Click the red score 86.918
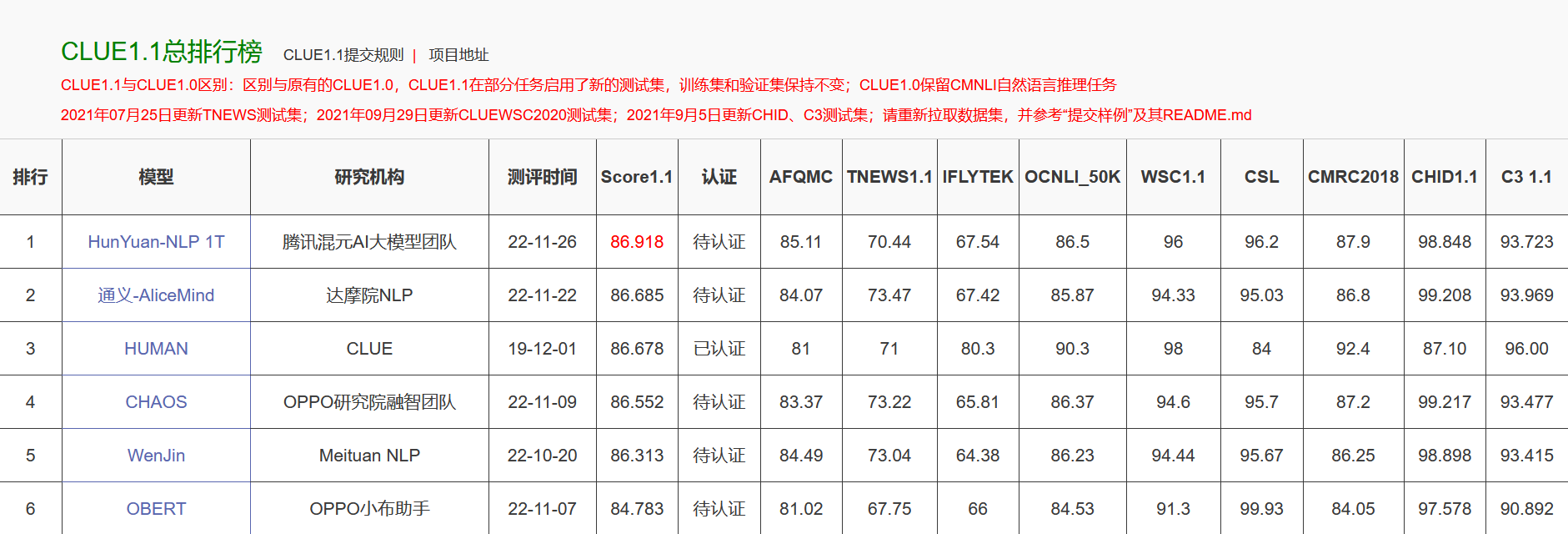 (637, 242)
